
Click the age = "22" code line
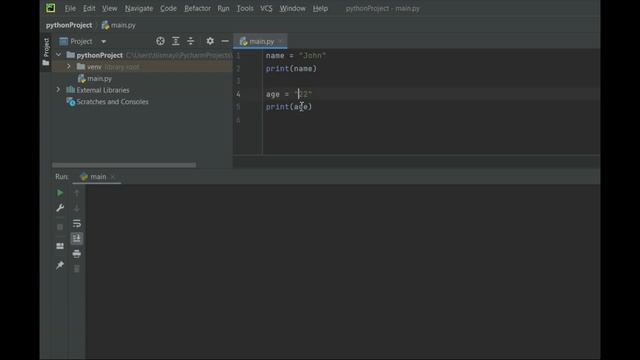[289, 94]
